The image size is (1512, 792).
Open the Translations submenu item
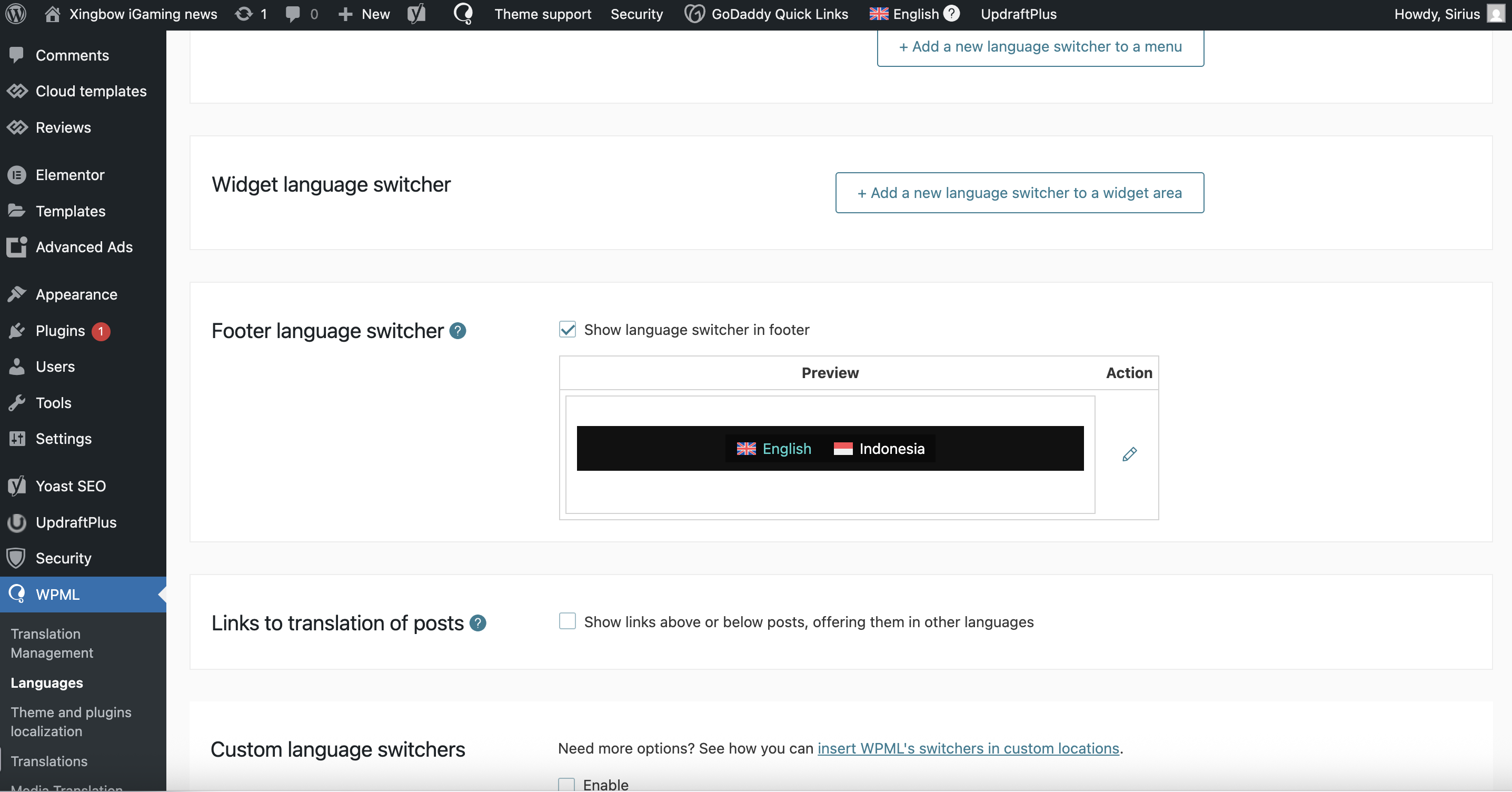(49, 761)
